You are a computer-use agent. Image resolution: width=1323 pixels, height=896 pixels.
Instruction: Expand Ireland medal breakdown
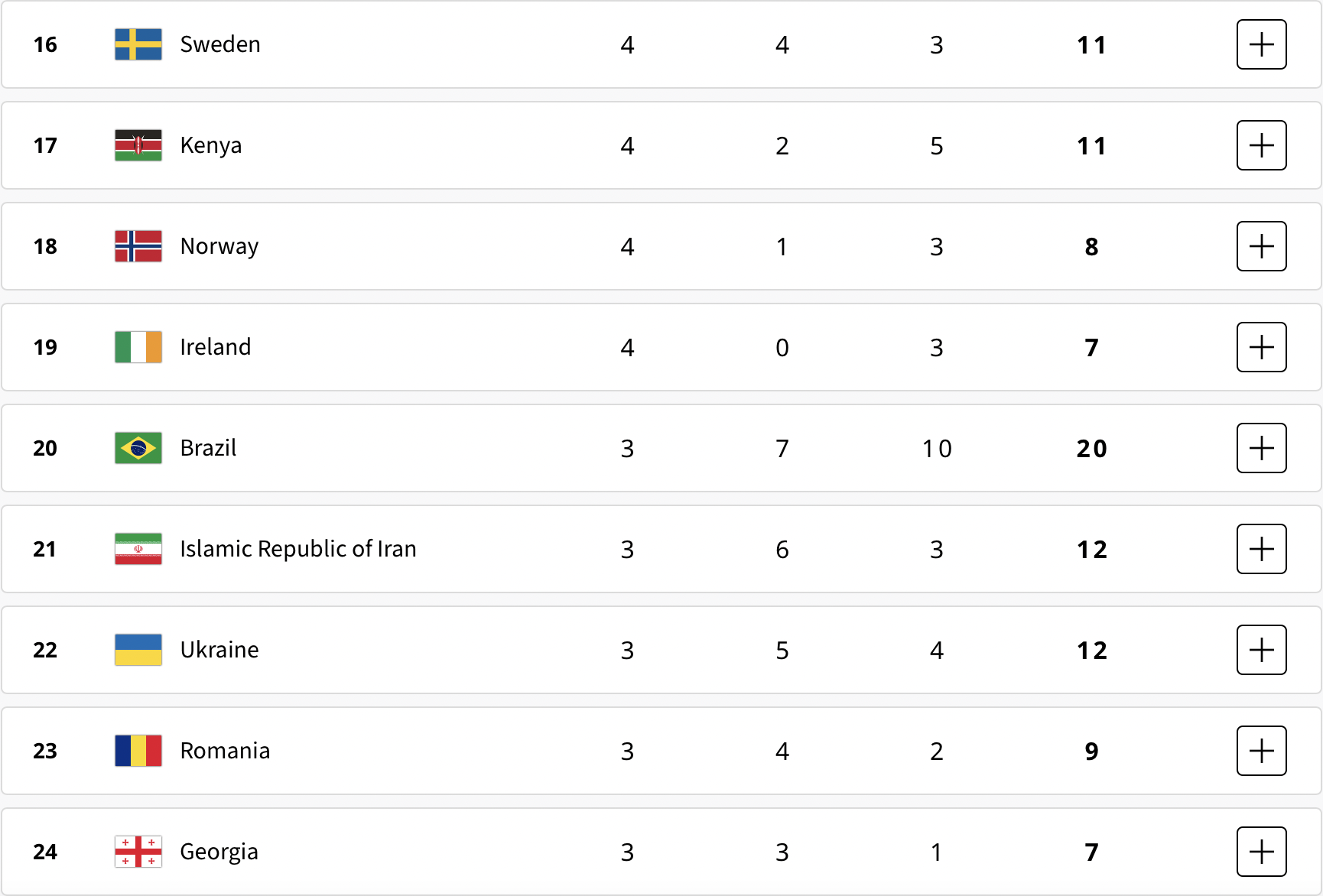[1261, 347]
